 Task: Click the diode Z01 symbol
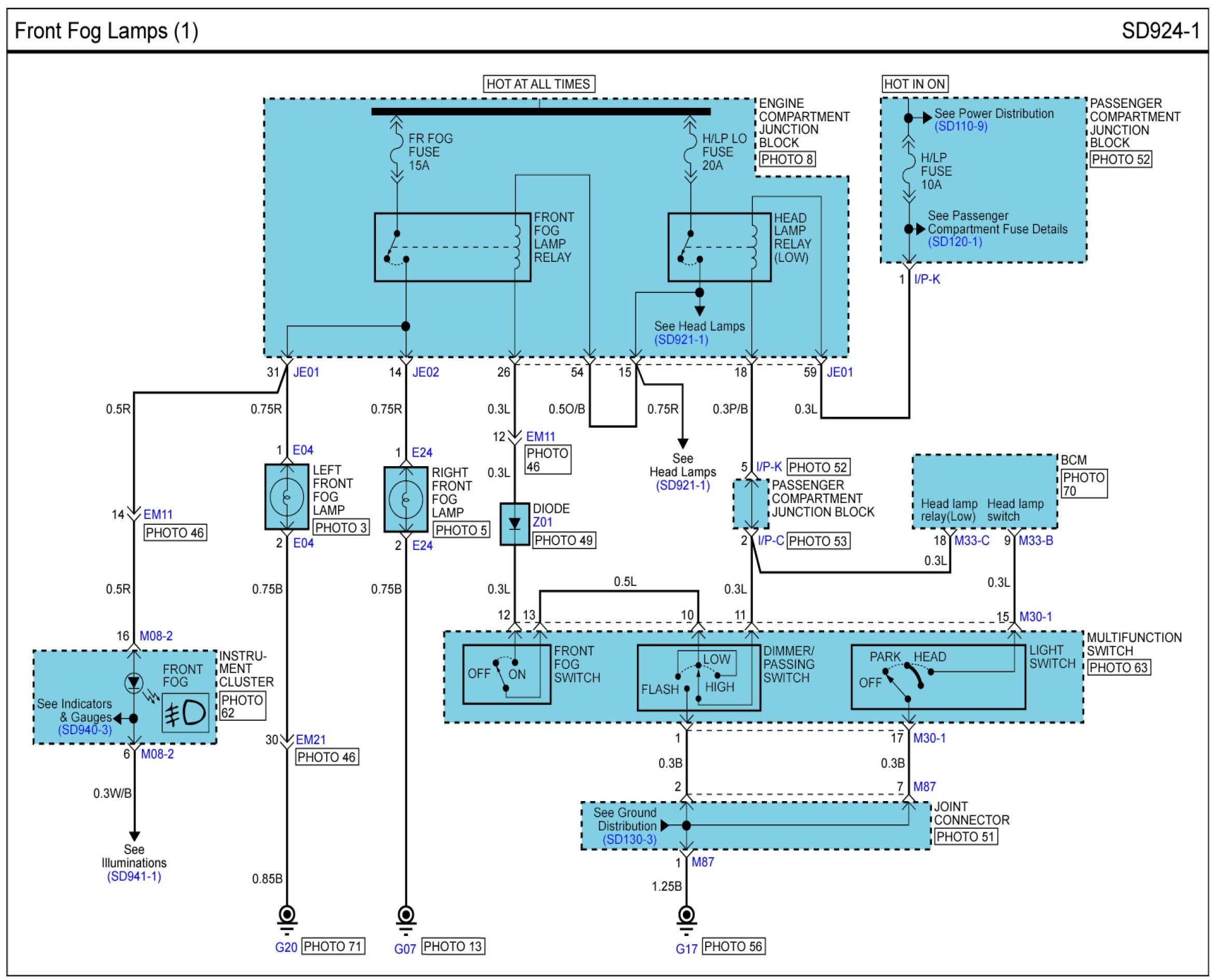tap(514, 524)
